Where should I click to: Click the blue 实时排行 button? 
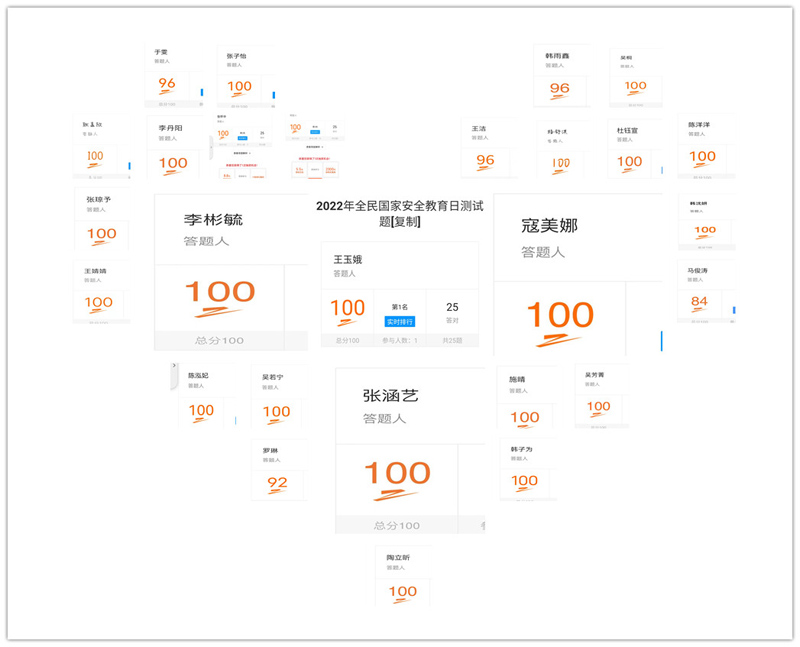point(400,321)
